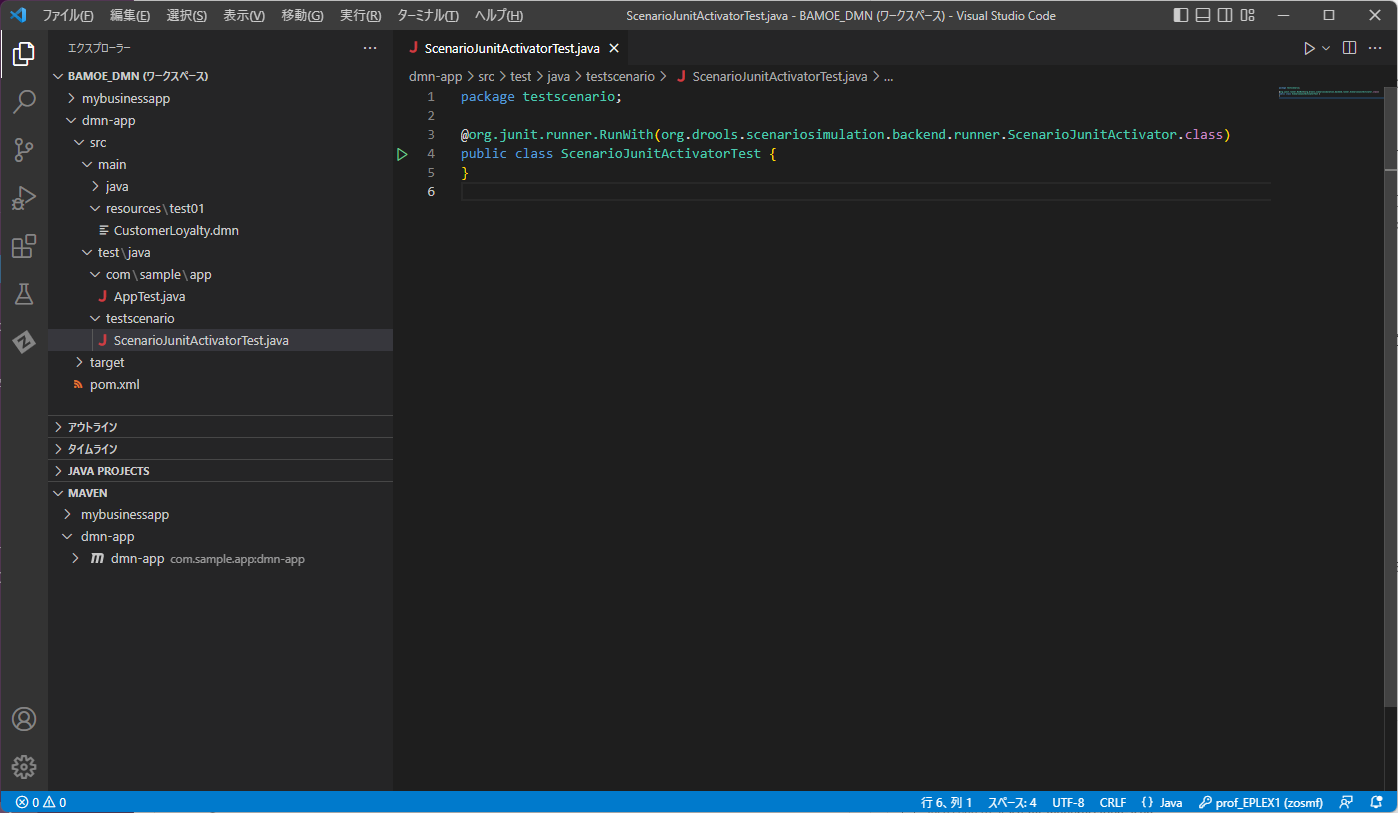1398x813 pixels.
Task: Change encoding via UTF-8 status item
Action: click(x=1068, y=802)
